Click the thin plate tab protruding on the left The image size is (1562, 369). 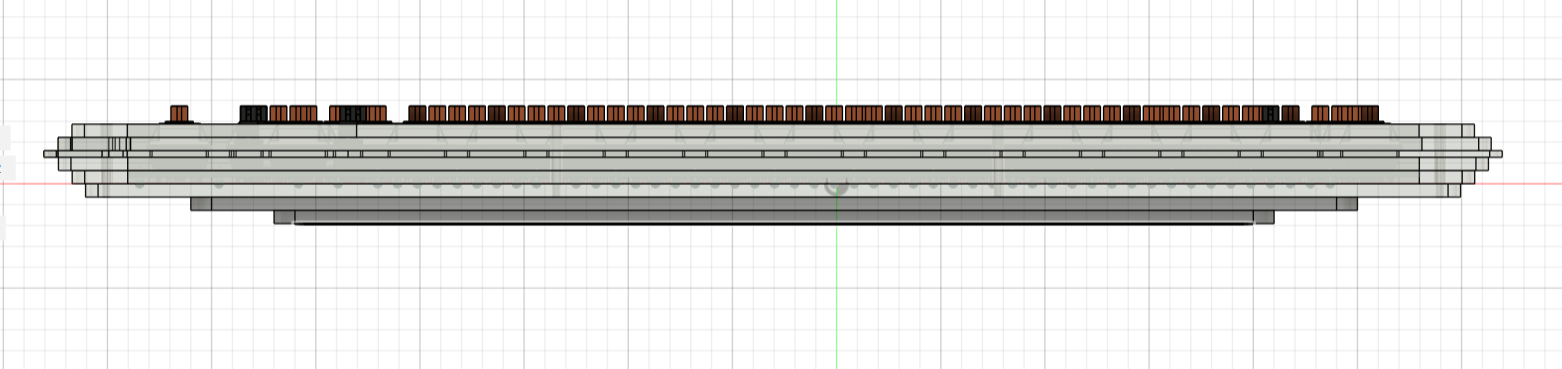[50, 154]
